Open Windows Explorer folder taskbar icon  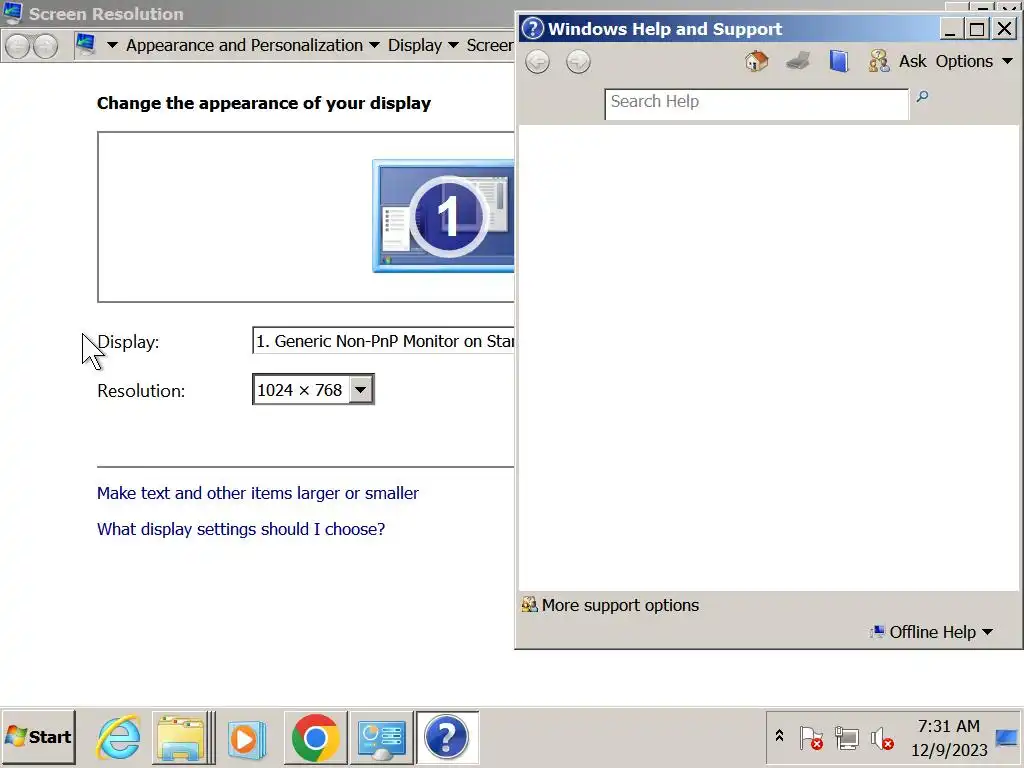click(182, 737)
